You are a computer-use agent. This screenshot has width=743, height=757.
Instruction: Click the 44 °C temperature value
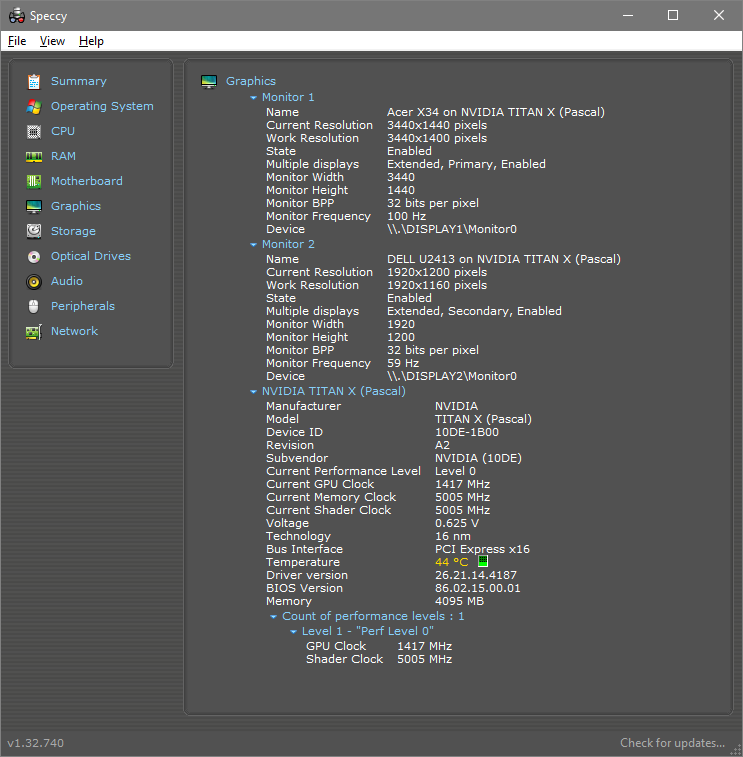coord(451,562)
